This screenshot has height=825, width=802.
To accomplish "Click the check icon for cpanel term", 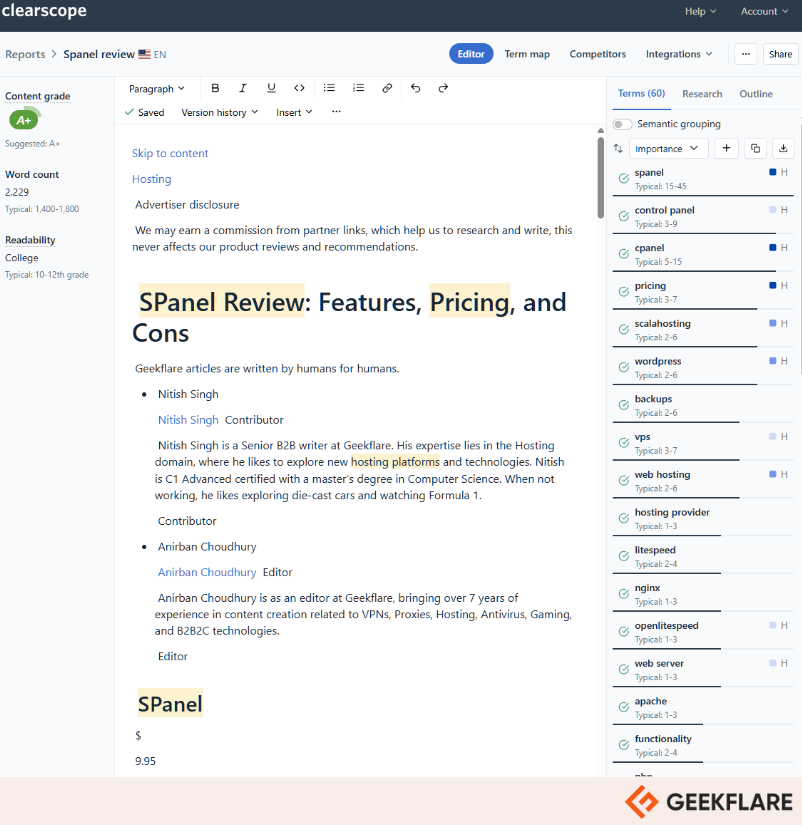I will (x=624, y=254).
